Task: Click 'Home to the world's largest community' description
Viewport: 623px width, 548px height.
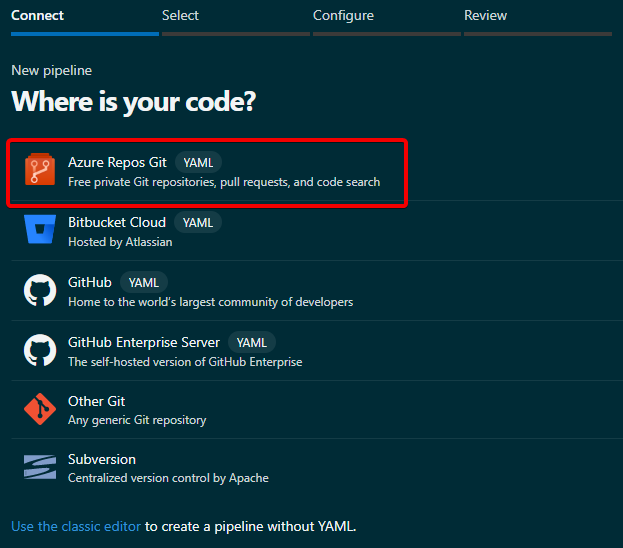Action: pos(210,302)
